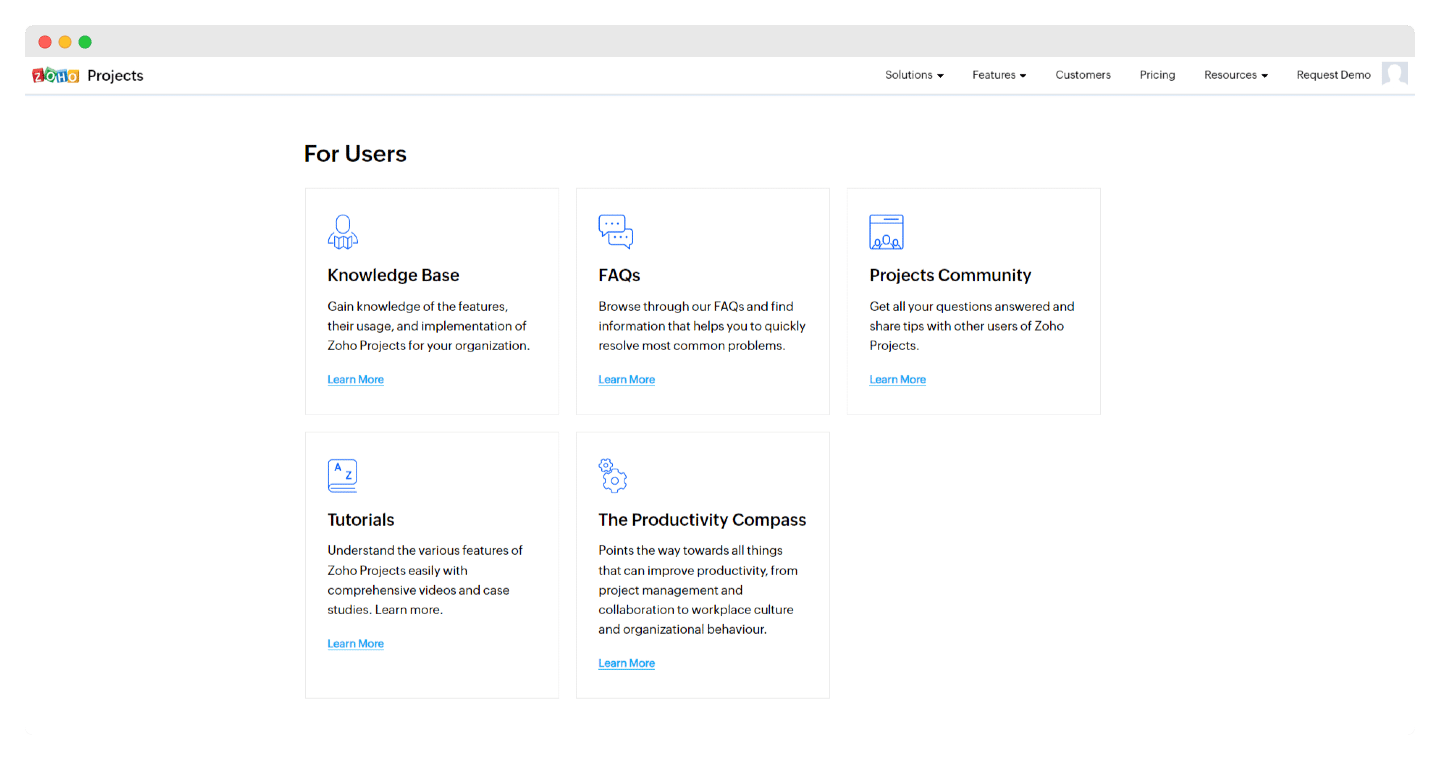
Task: Click Learn More under FAQs
Action: [627, 380]
